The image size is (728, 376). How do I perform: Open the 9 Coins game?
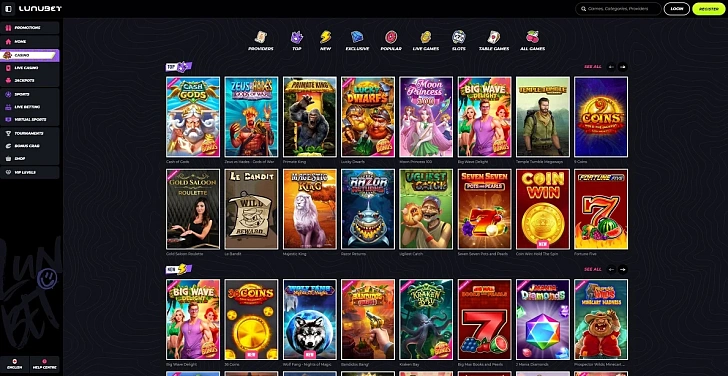[x=601, y=117]
